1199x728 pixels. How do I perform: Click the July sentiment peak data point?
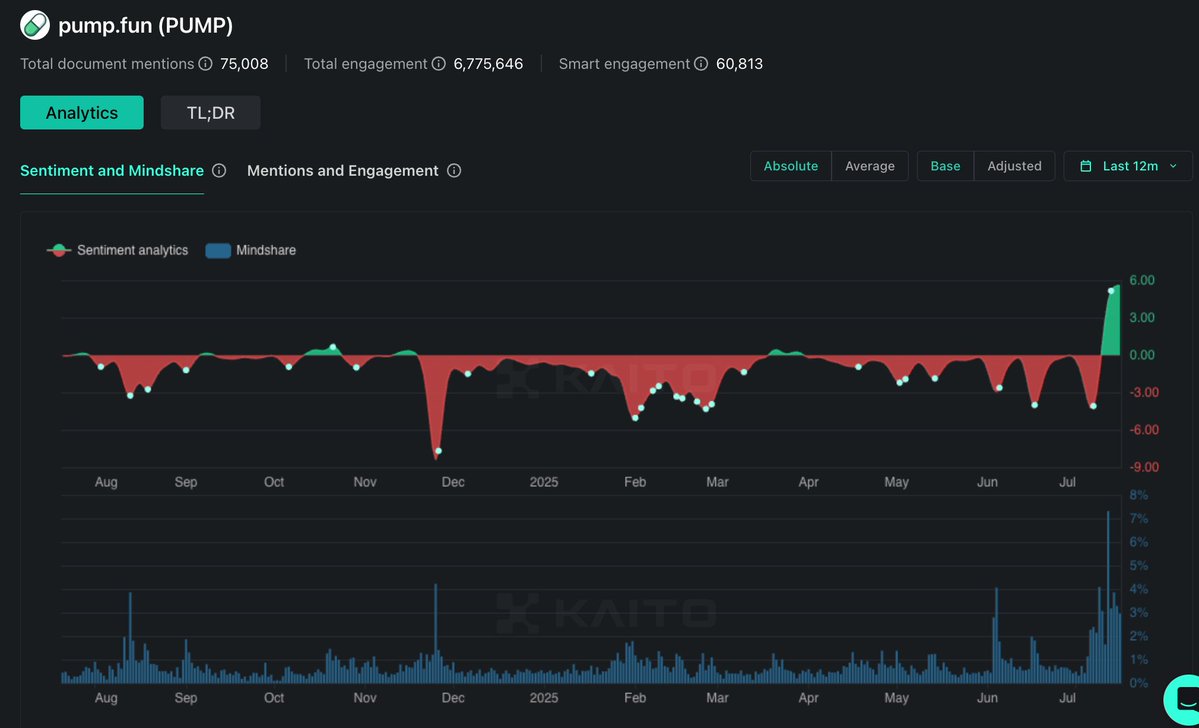coord(1111,291)
